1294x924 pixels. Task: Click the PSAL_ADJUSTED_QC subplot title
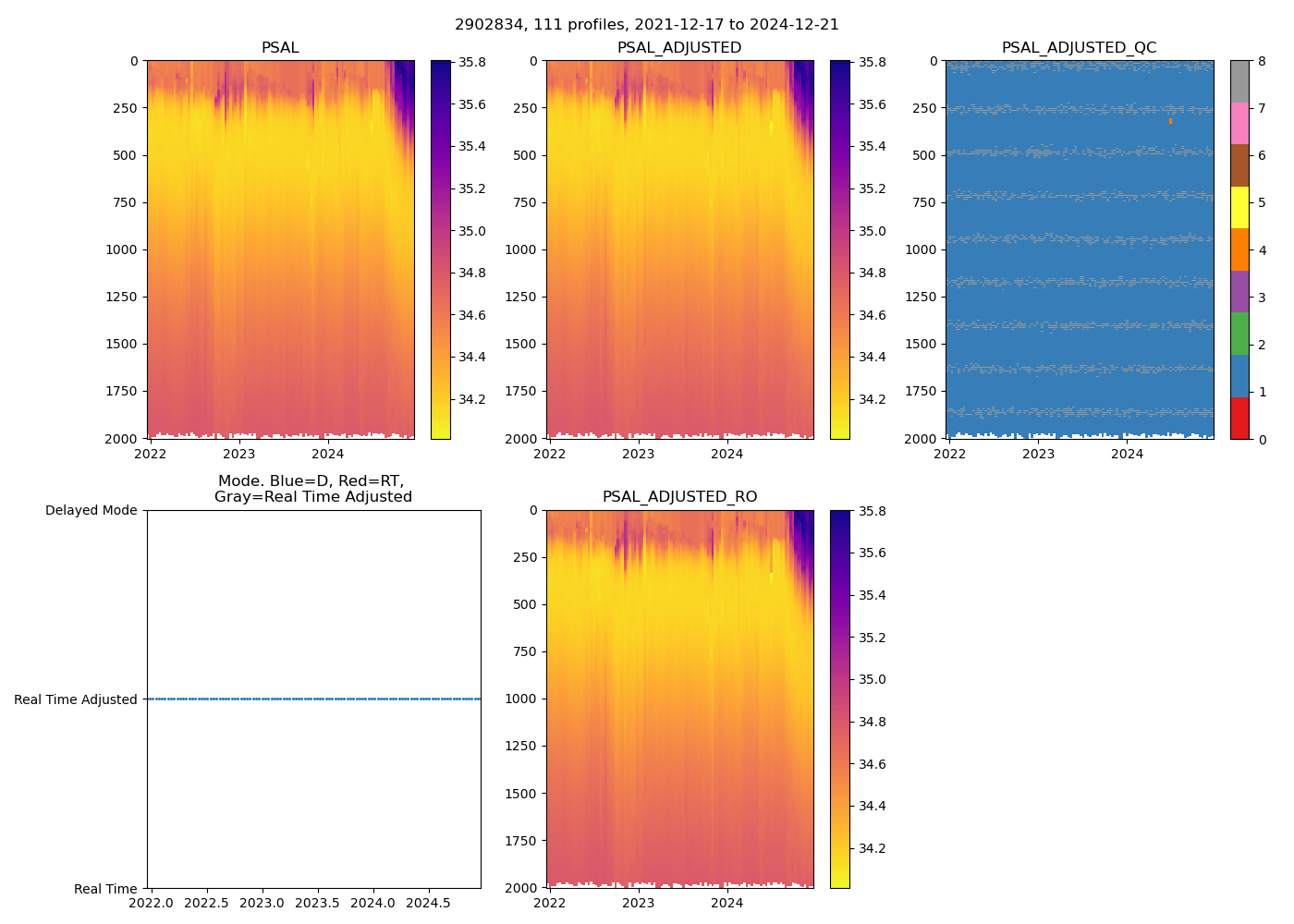(1079, 48)
